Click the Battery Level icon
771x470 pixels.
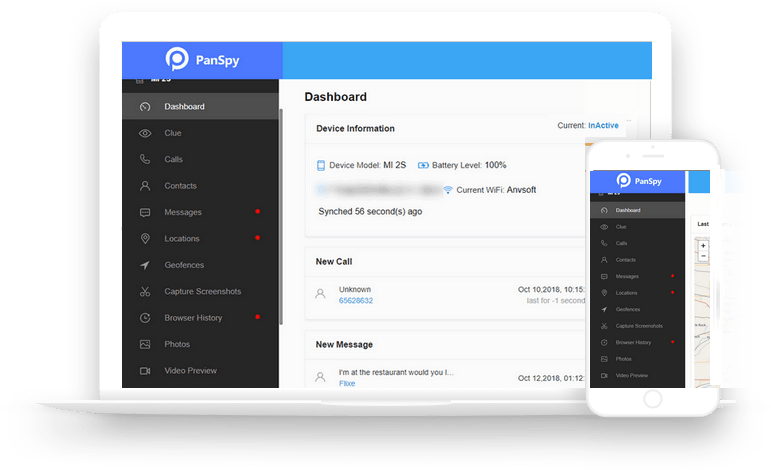coord(423,165)
